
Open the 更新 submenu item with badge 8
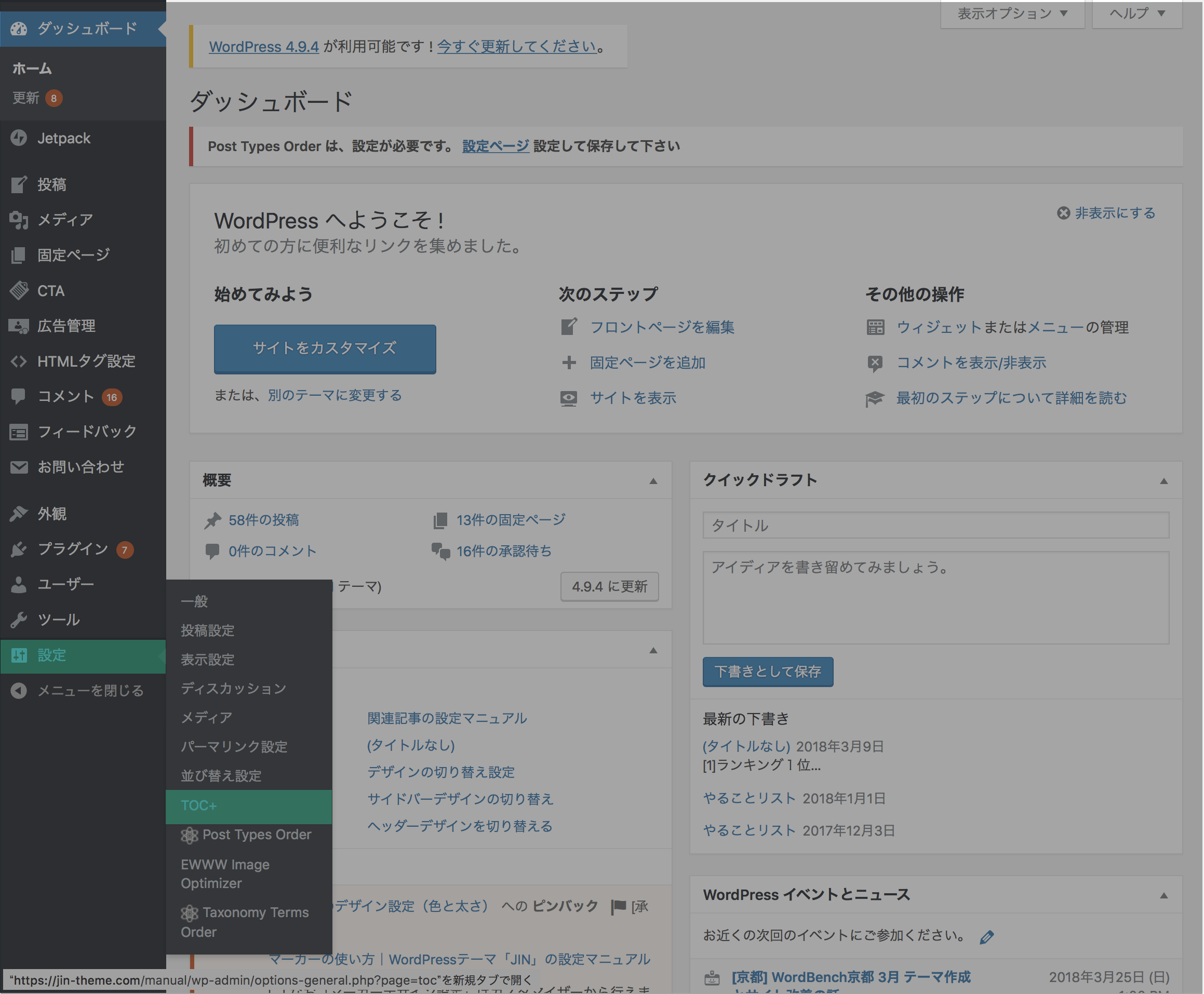pyautogui.click(x=37, y=98)
